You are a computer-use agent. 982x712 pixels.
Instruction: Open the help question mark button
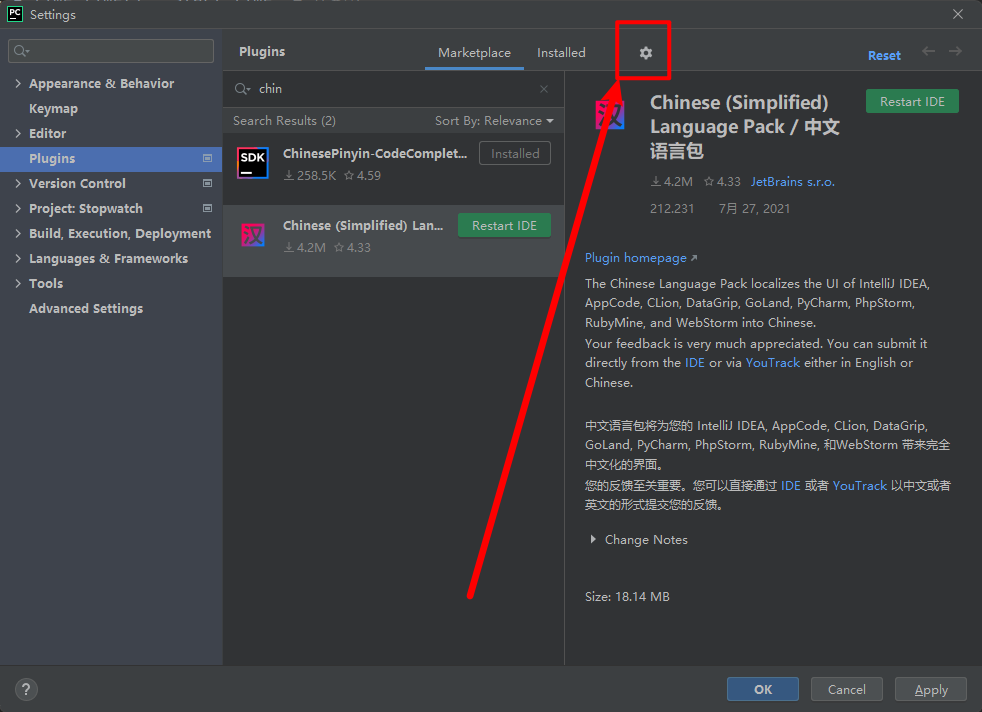pos(27,689)
